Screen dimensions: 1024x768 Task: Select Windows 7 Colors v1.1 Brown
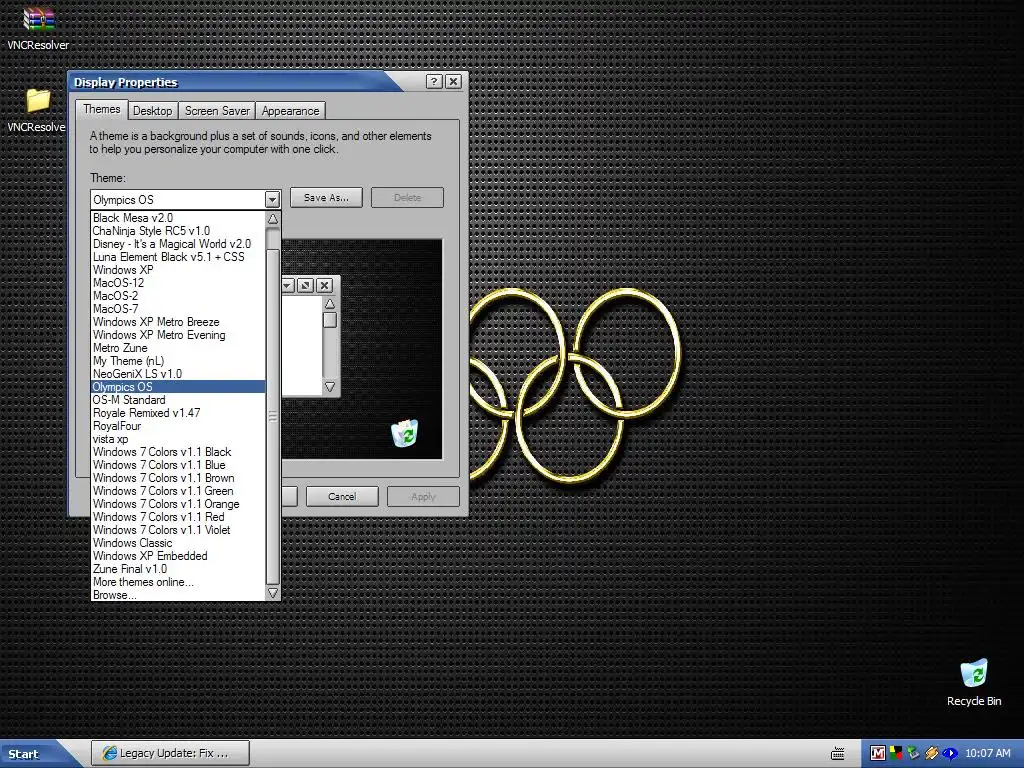click(x=178, y=478)
